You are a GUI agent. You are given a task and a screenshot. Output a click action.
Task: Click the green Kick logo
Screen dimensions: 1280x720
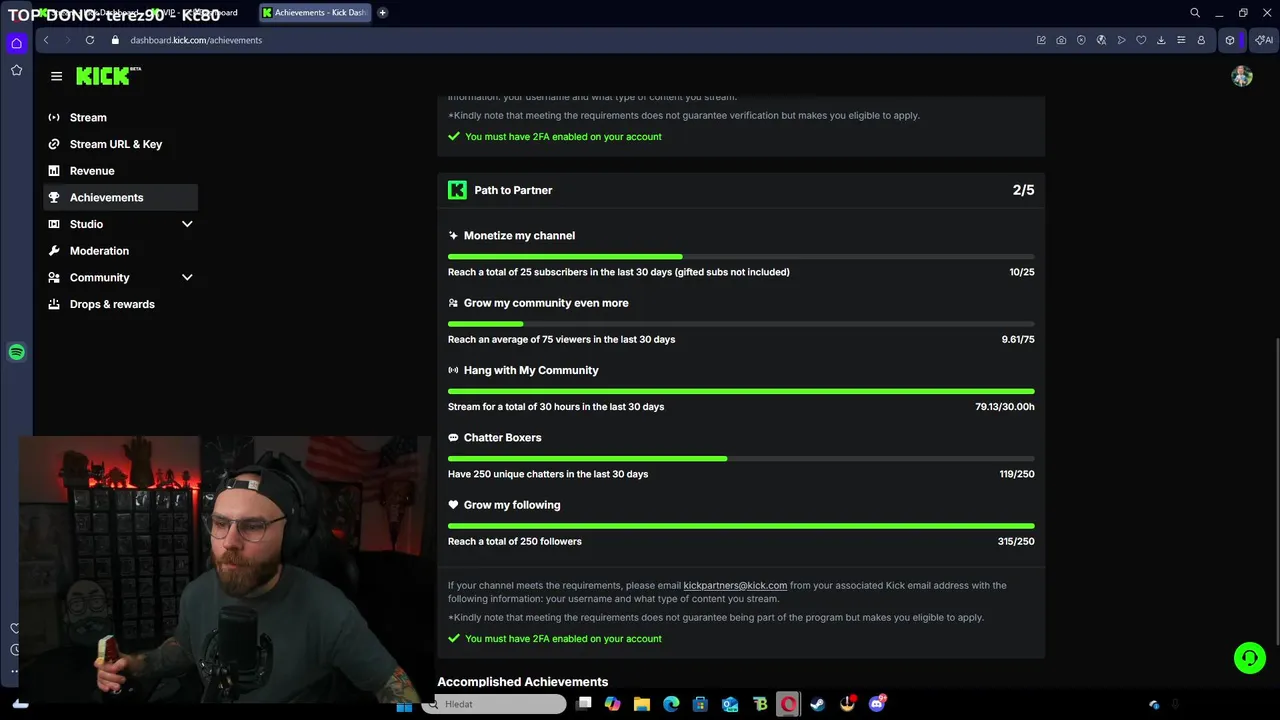click(108, 76)
